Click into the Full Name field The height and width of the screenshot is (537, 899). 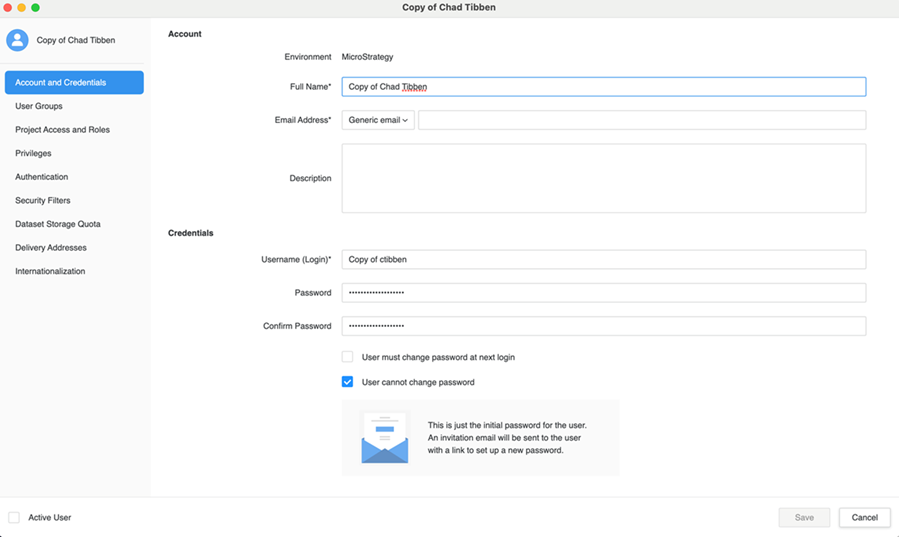[x=603, y=87]
